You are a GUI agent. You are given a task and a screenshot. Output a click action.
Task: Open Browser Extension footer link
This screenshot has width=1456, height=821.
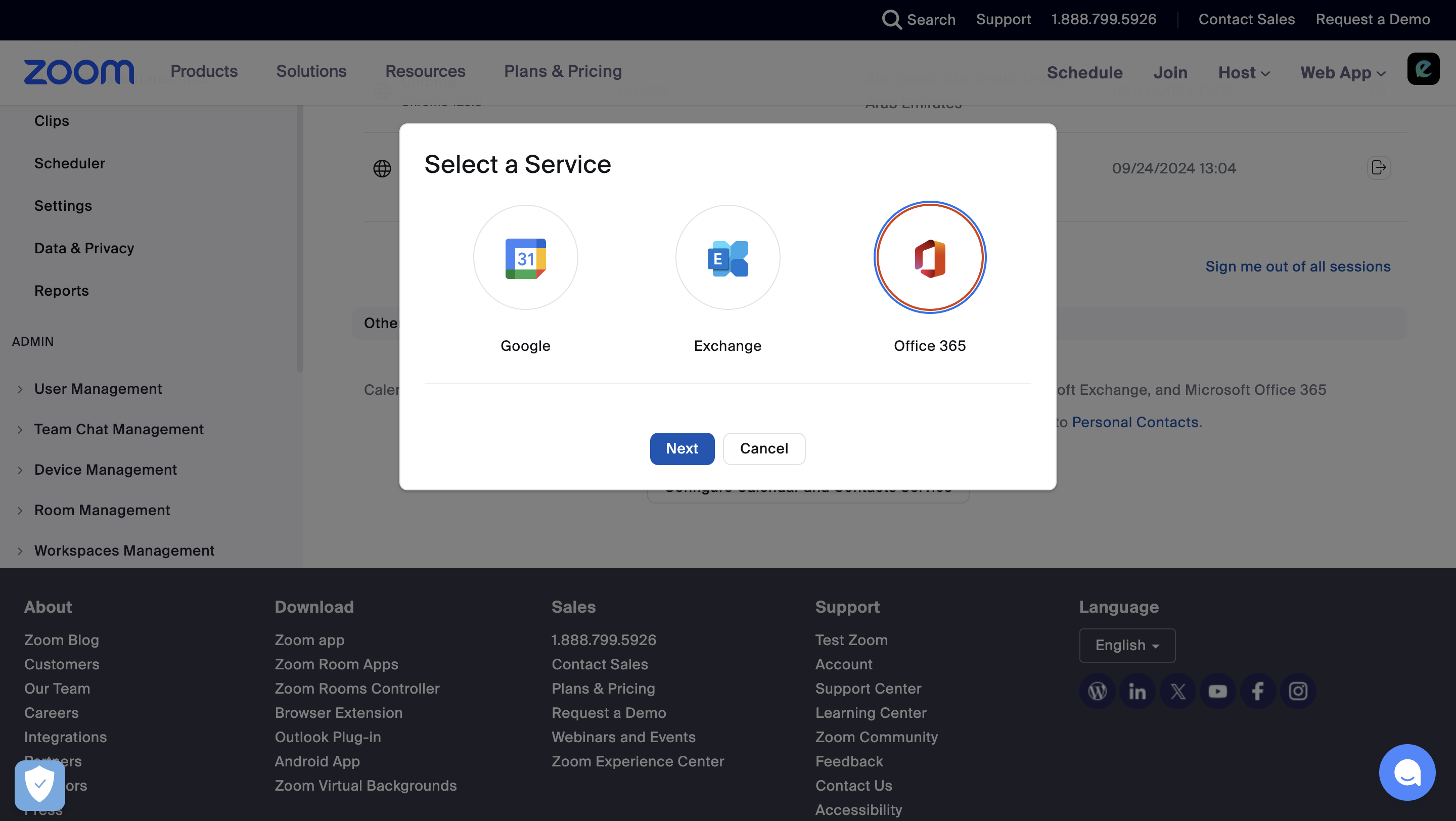[x=338, y=712]
